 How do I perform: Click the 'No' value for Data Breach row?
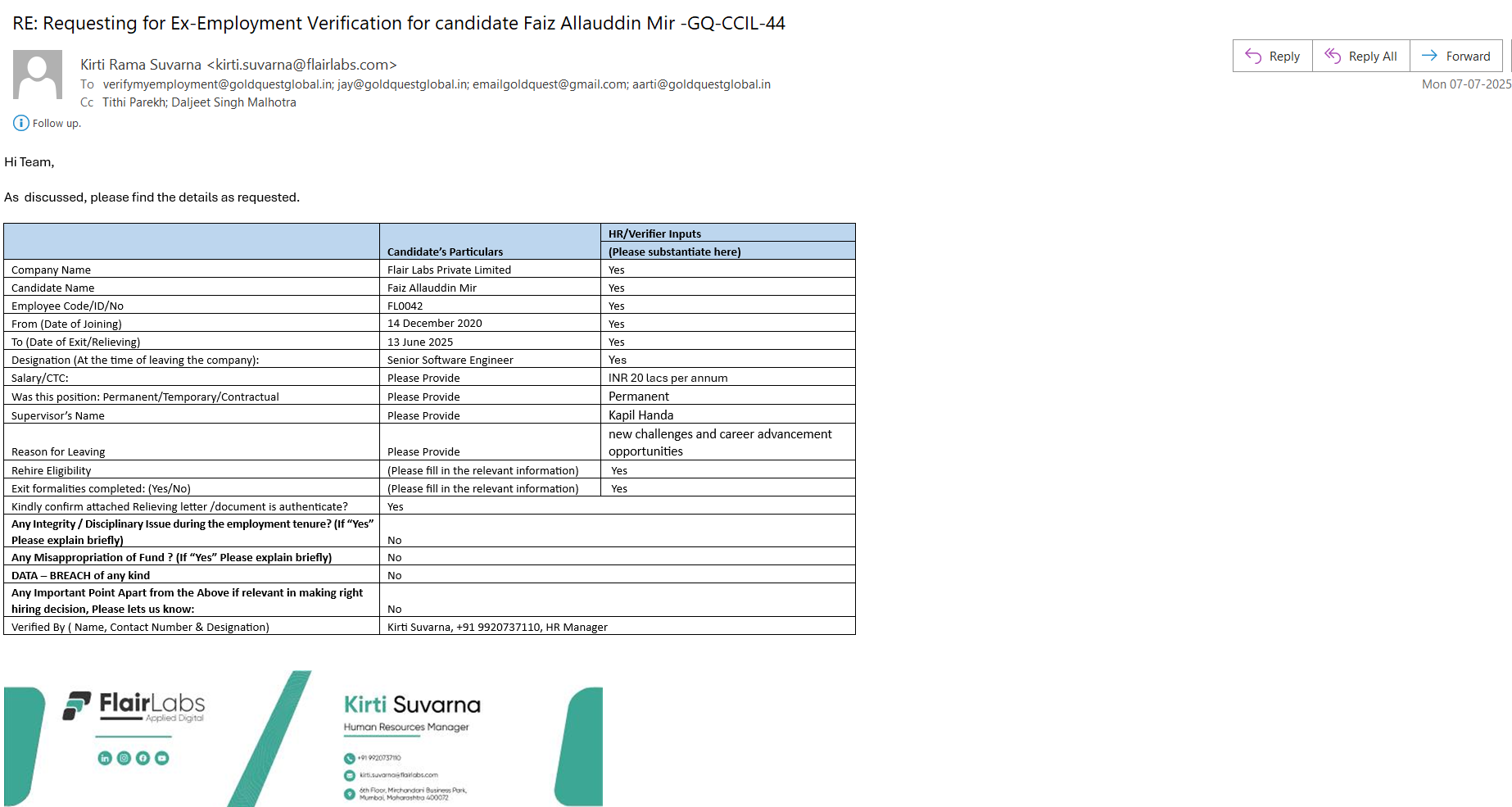[x=395, y=575]
